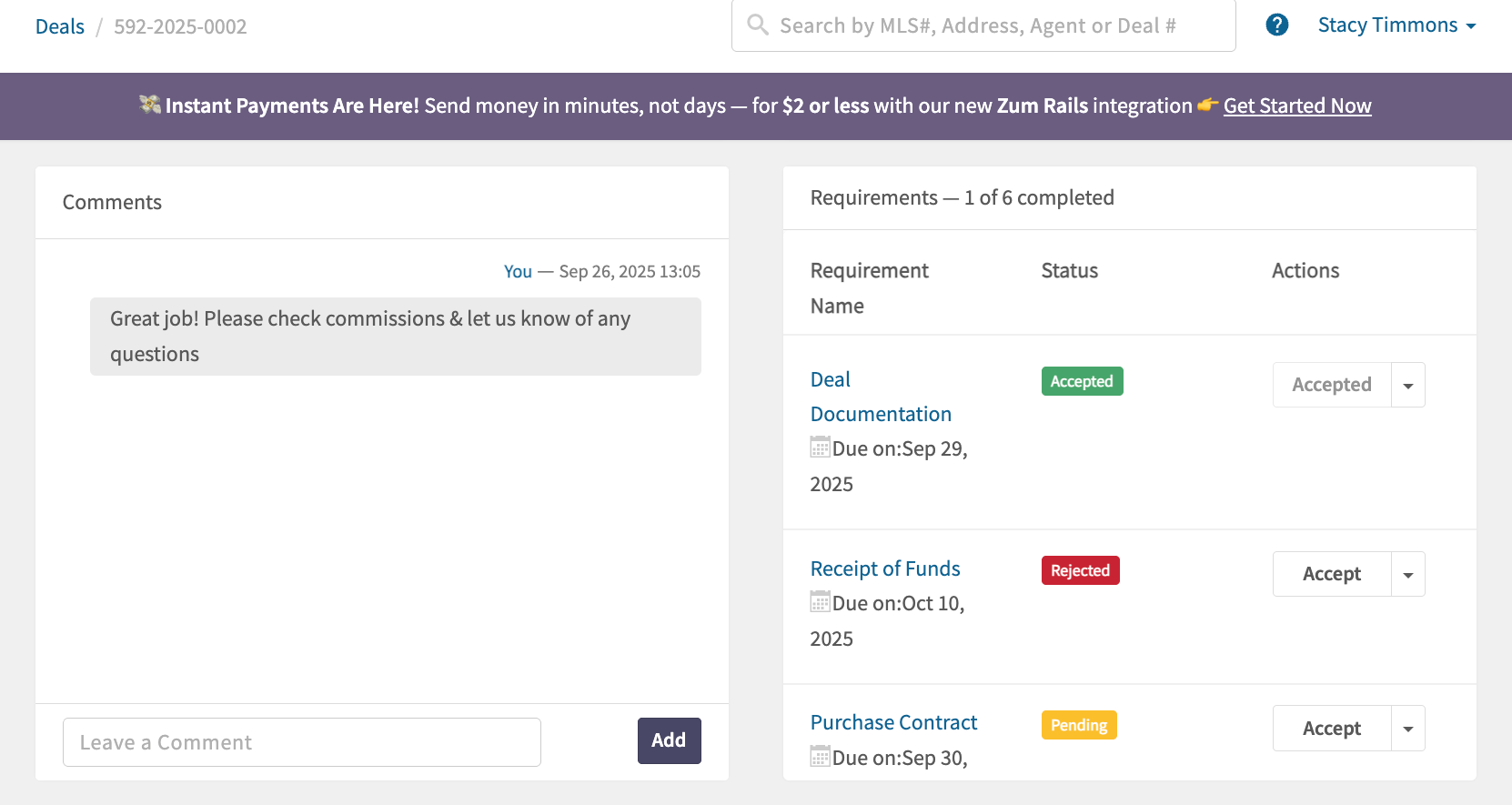This screenshot has height=805, width=1512.
Task: Accept the Receipt of Funds requirement
Action: [1331, 575]
